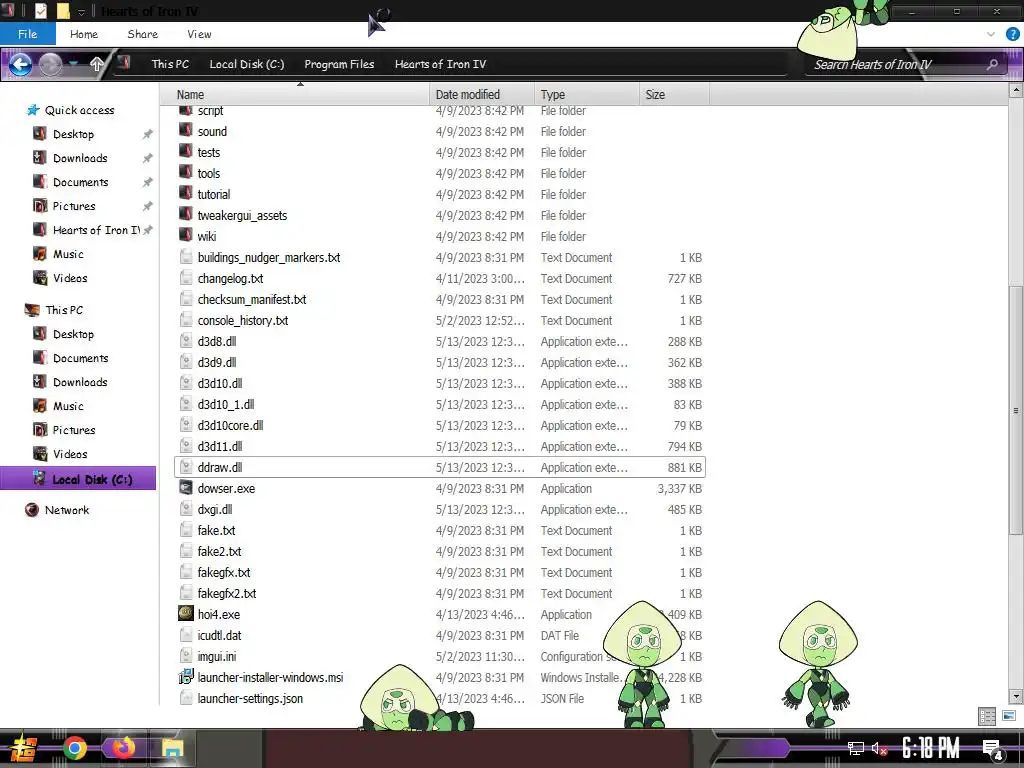Open Music icon under Quick access
Screen dimensions: 1024x768
click(40, 253)
